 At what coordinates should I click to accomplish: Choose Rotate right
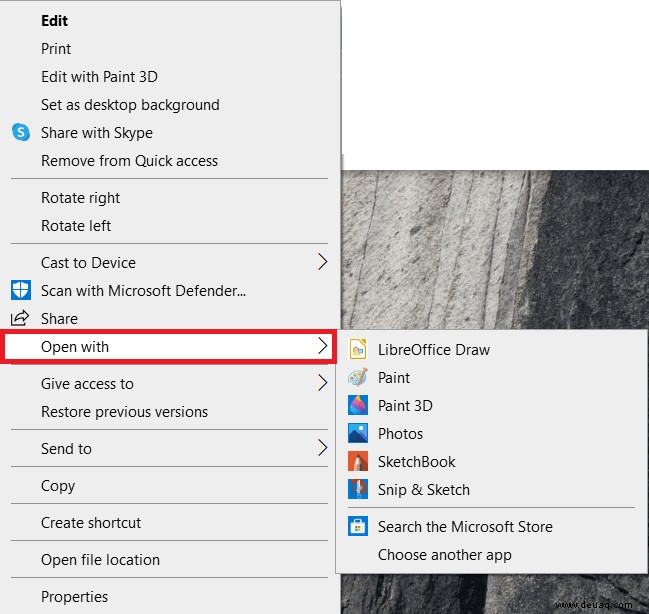pyautogui.click(x=170, y=198)
